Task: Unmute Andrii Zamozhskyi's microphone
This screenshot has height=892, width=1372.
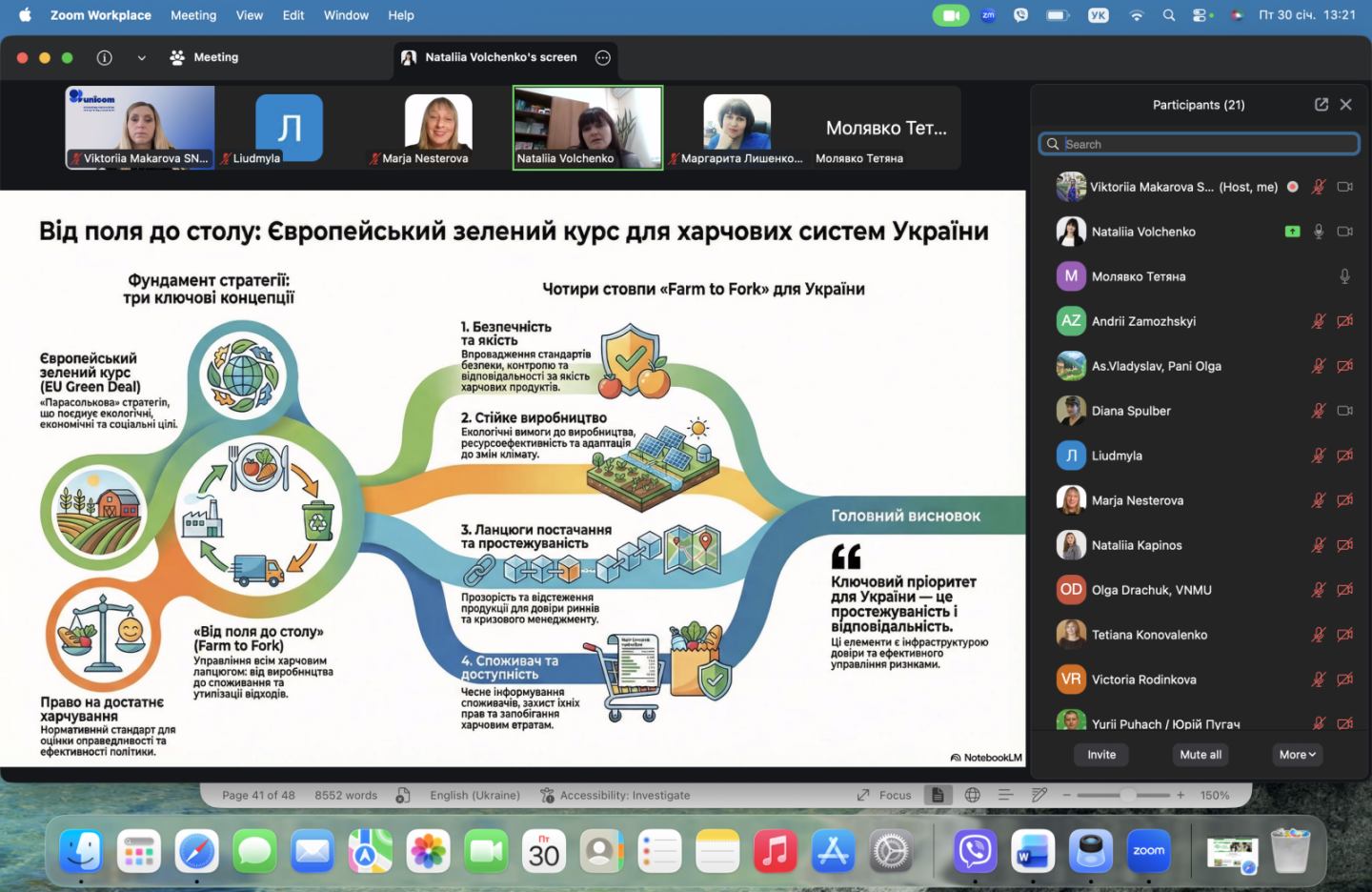Action: pos(1319,321)
